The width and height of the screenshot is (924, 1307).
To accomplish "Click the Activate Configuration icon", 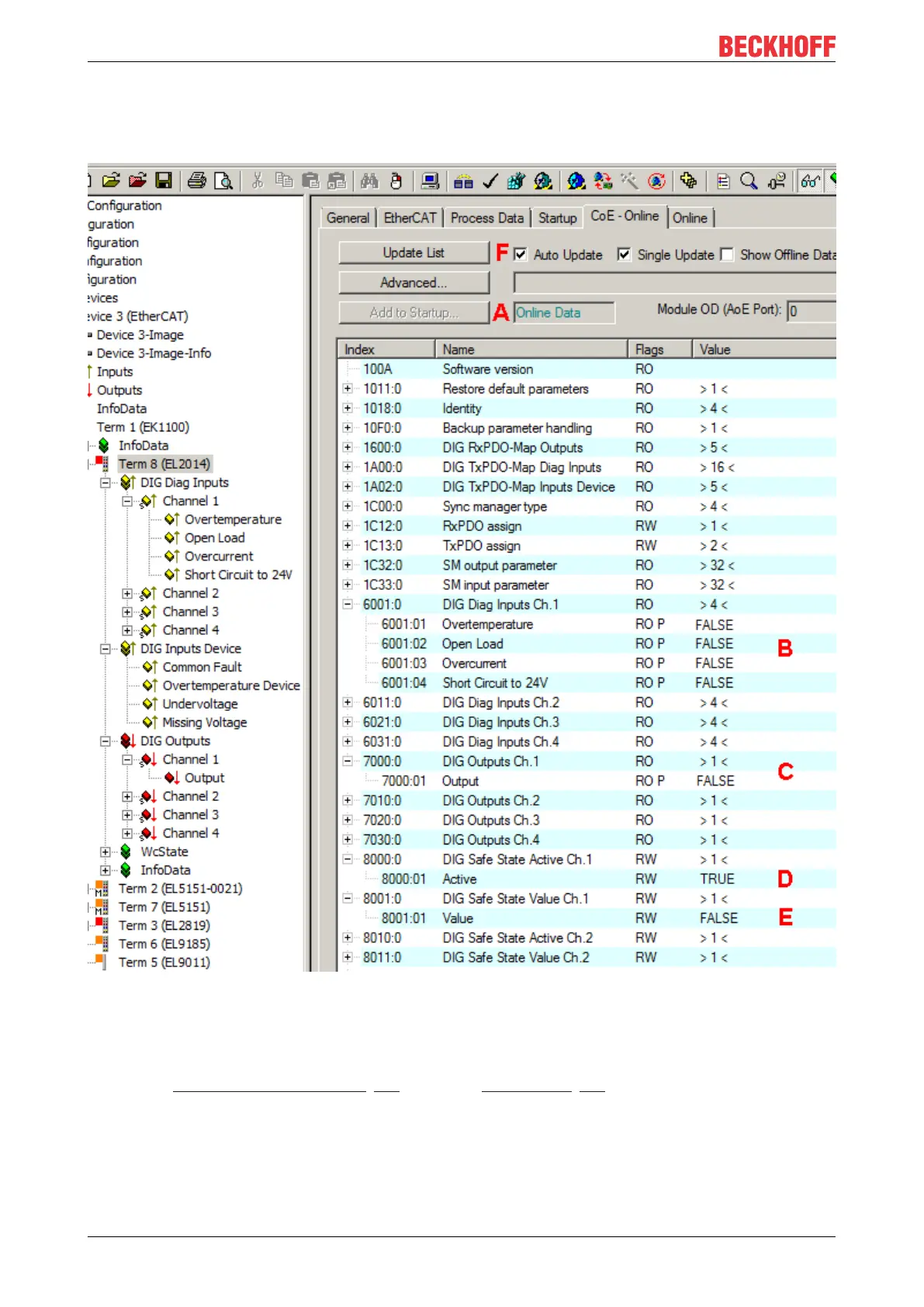I will point(516,181).
